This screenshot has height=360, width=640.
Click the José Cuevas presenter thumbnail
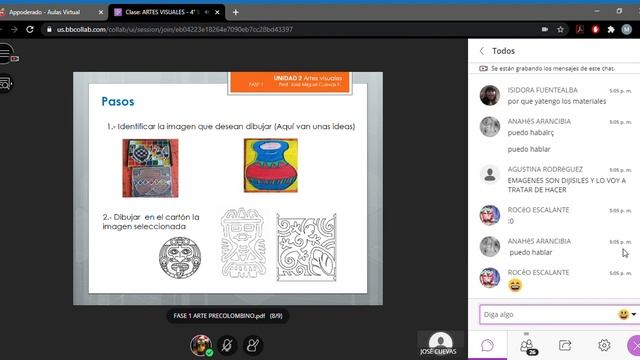click(x=440, y=344)
